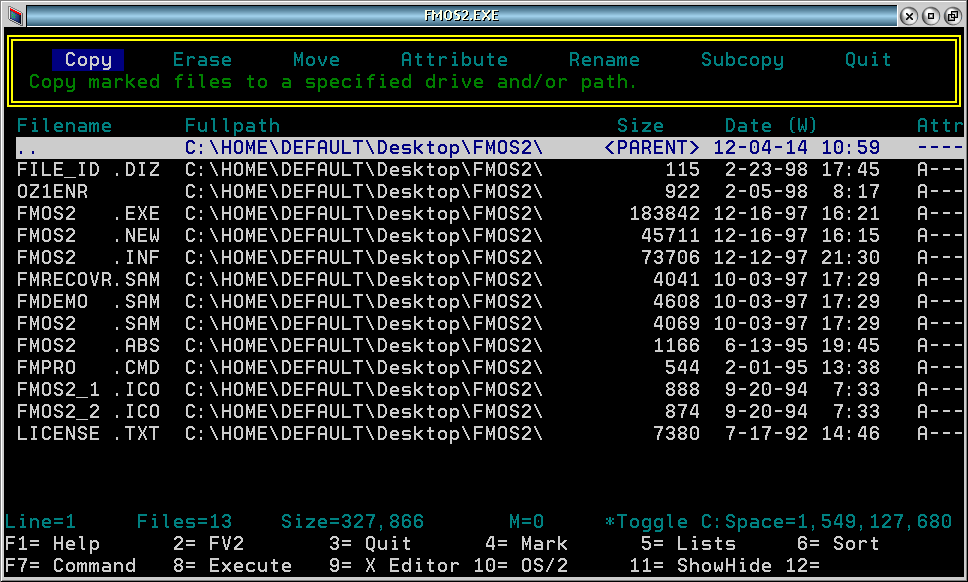Select the FMOS2_2 .ICO file row
The height and width of the screenshot is (582, 968).
pyautogui.click(x=489, y=412)
